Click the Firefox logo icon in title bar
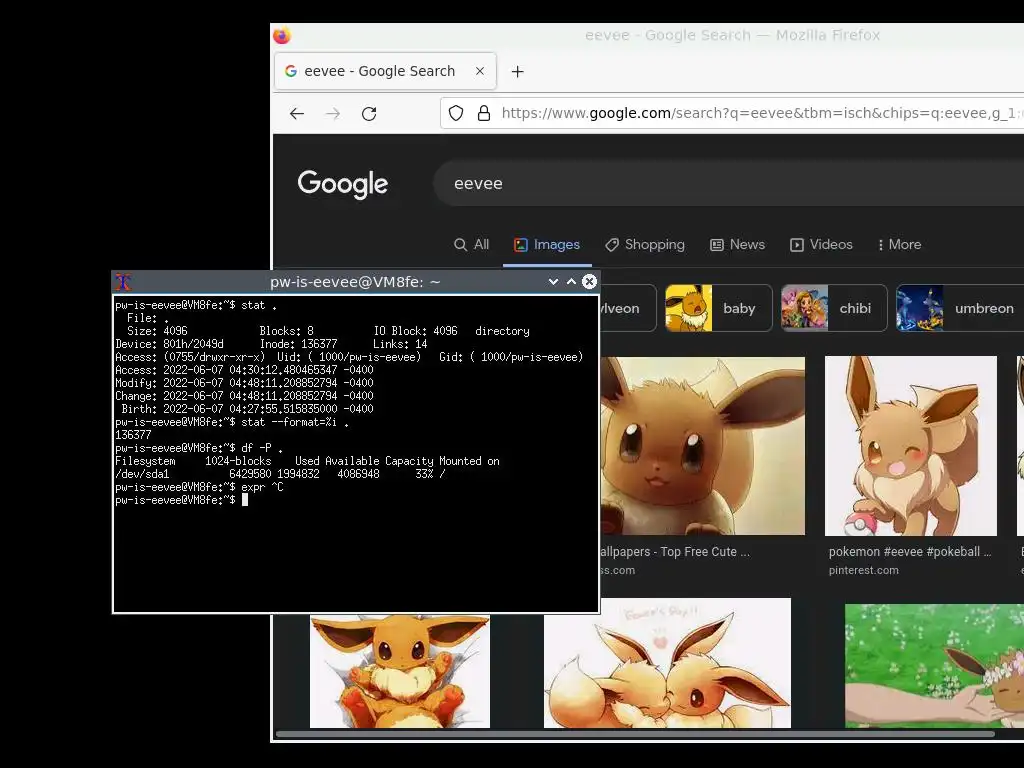 tap(281, 35)
